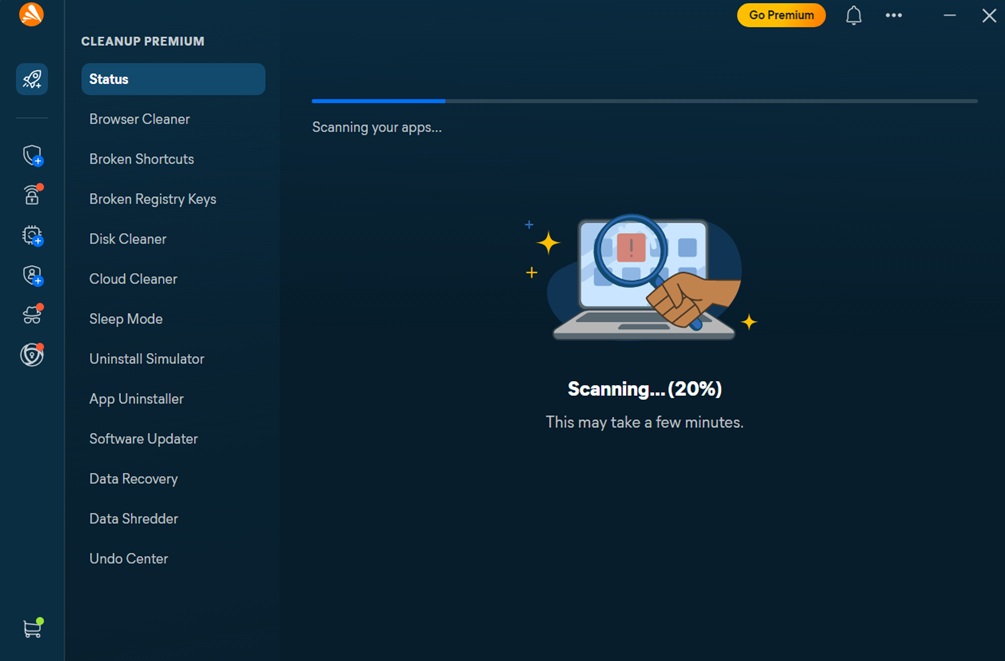
Task: Click the laptop magnifier scanning illustration
Action: click(641, 278)
